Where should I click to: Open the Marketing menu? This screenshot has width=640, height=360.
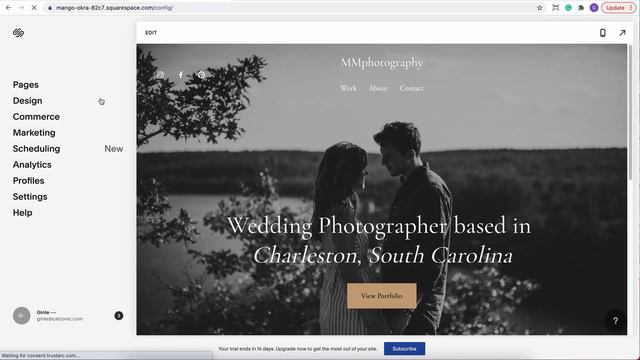tap(34, 133)
